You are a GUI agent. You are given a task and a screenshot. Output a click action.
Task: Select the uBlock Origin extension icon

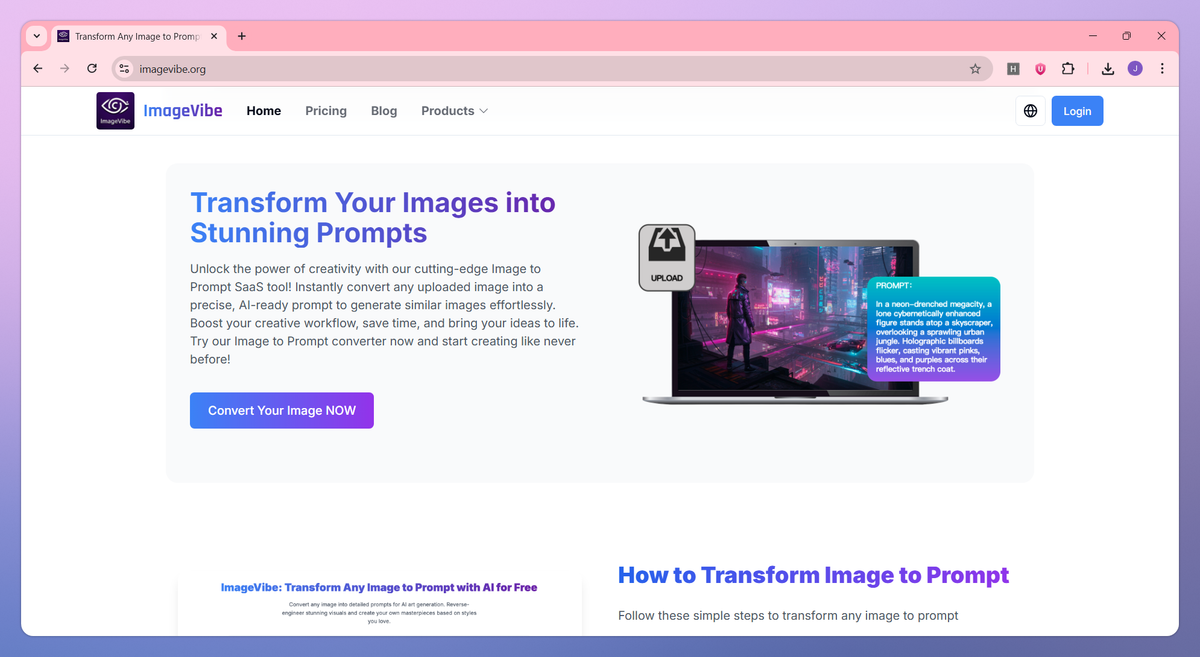(1040, 68)
